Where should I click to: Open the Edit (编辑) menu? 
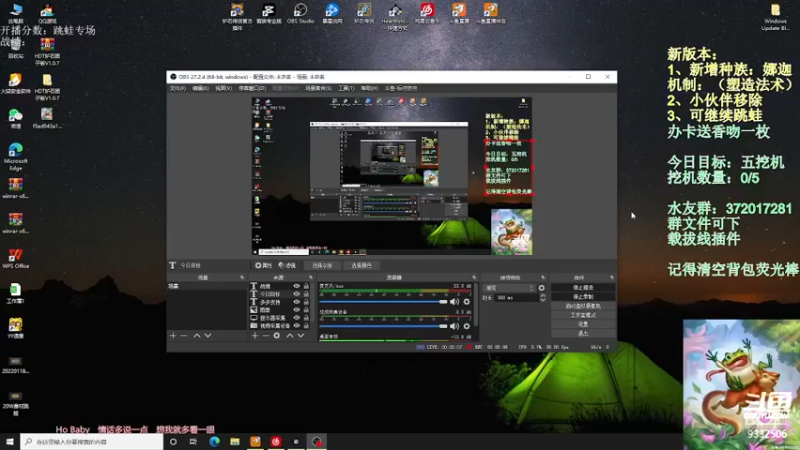click(201, 88)
